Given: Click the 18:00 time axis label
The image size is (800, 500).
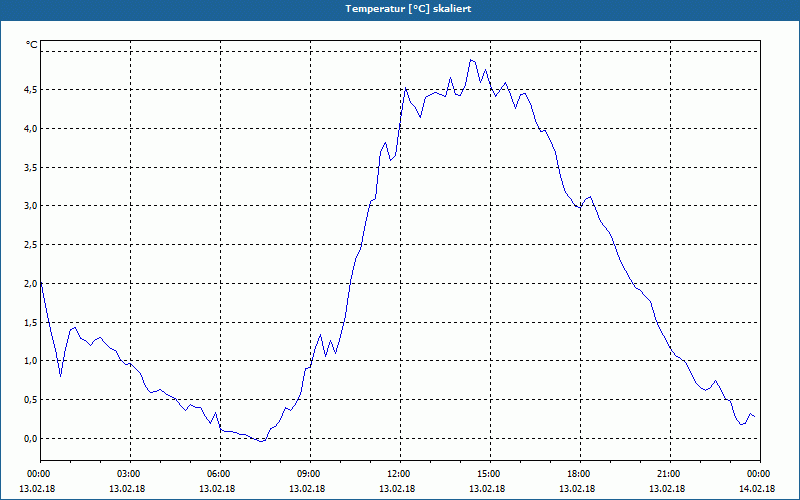Looking at the screenshot, I should [x=580, y=474].
